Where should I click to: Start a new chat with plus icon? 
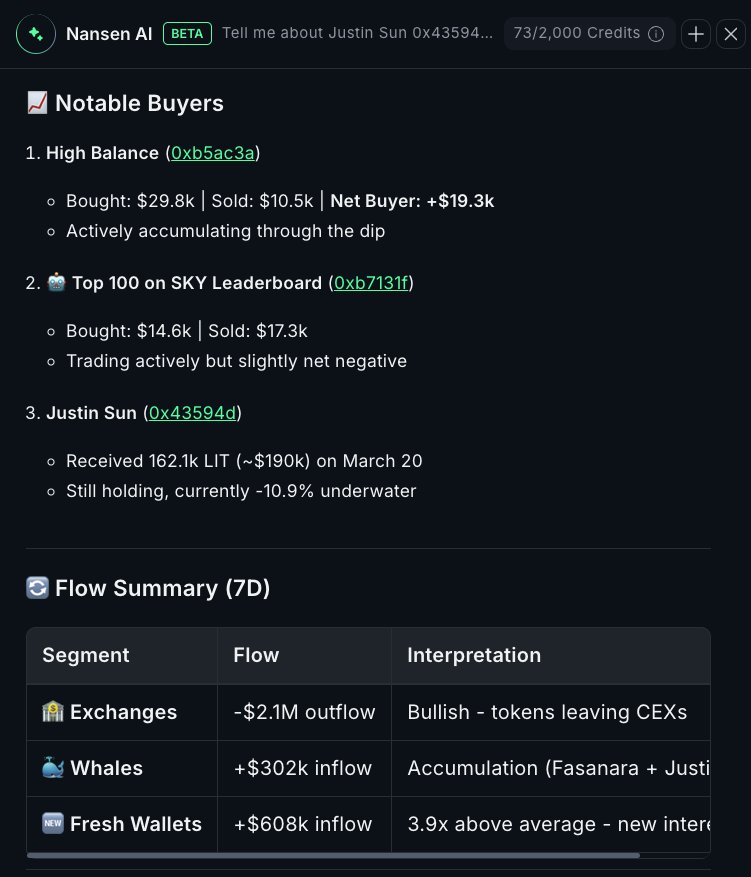click(x=696, y=34)
